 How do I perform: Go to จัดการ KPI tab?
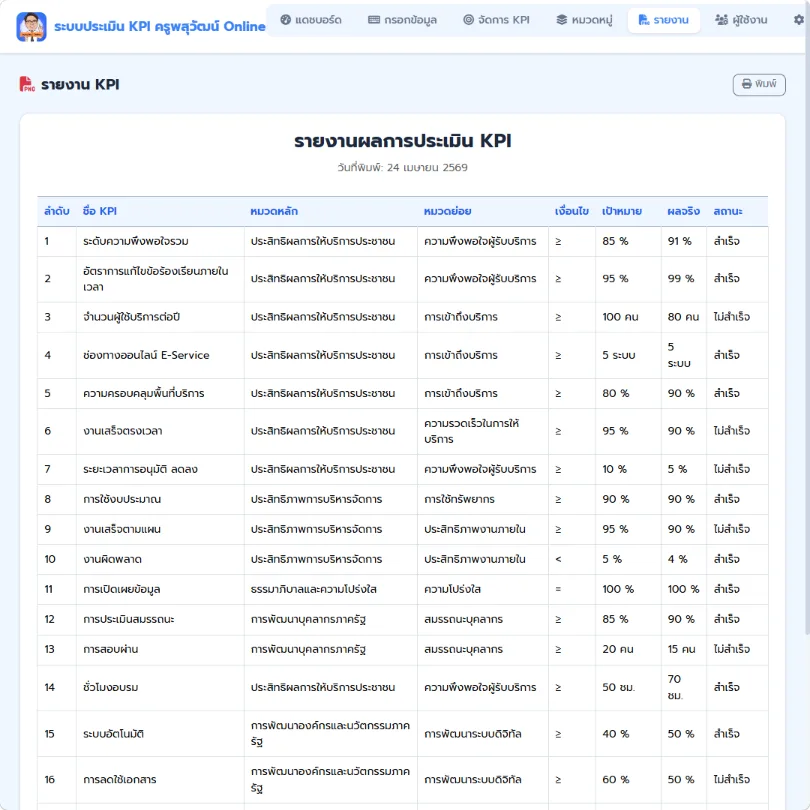pyautogui.click(x=496, y=20)
